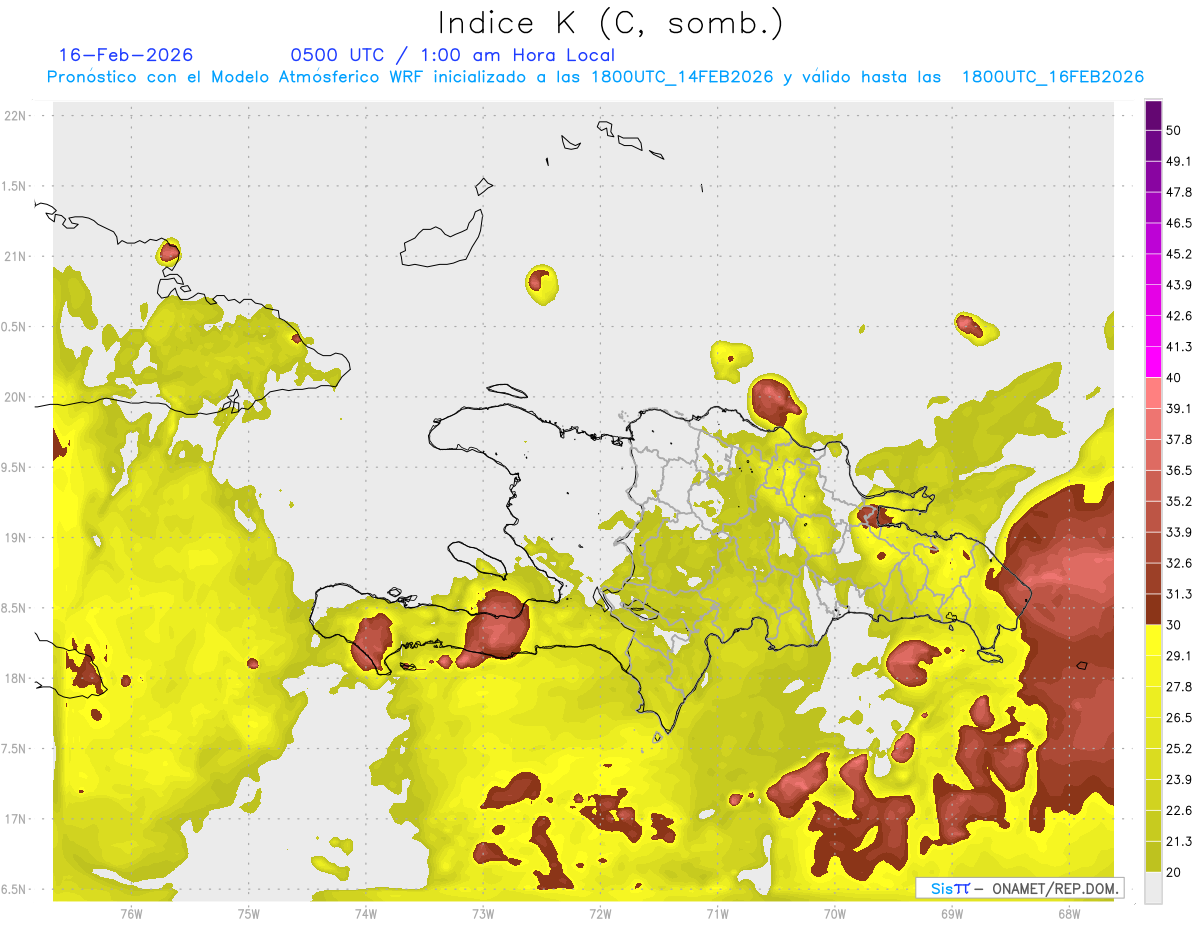This screenshot has width=1200, height=927.
Task: Click the 'Indice K (C, somb.)' chart title
Action: click(610, 22)
